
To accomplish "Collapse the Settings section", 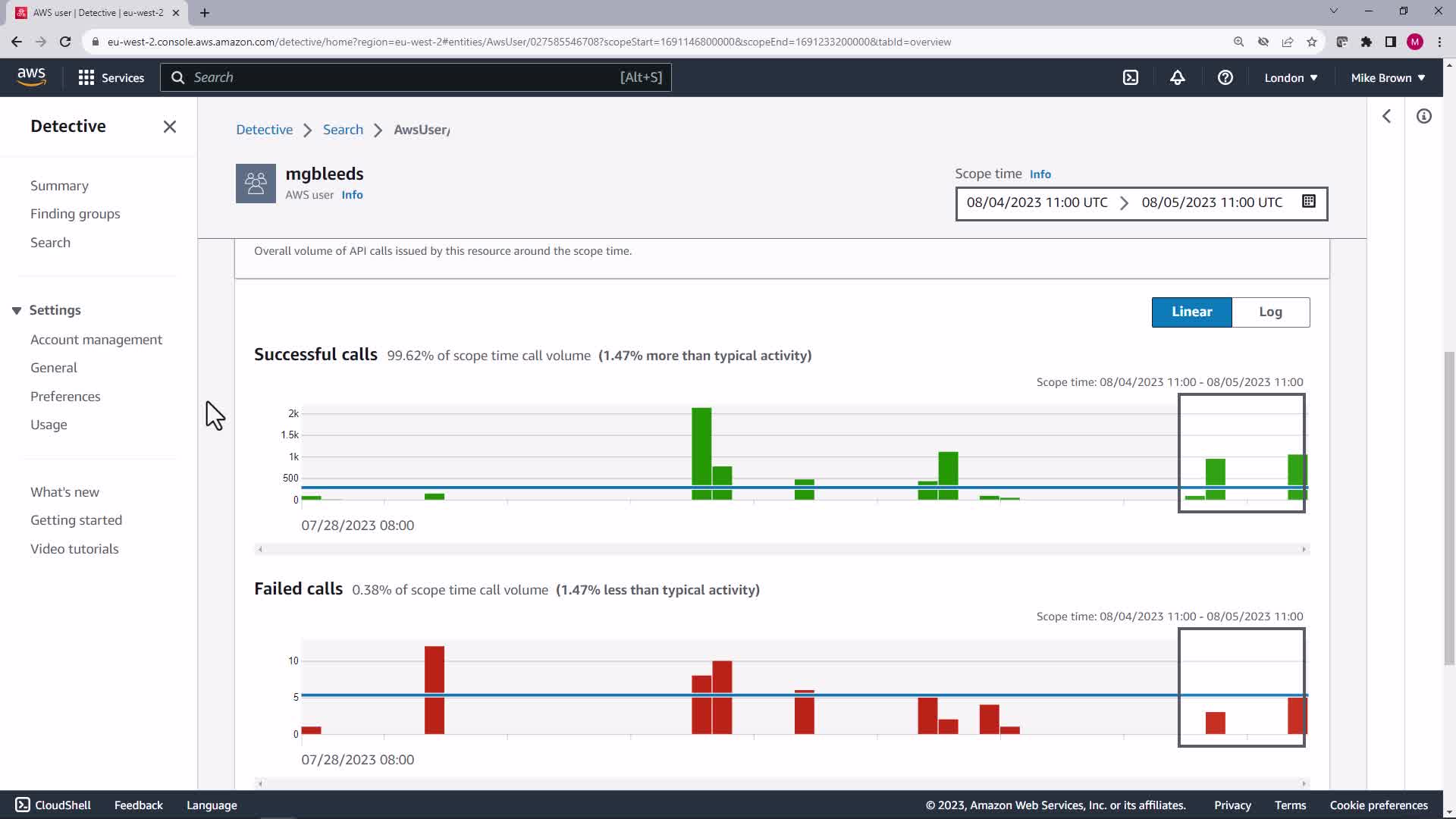I will 17,310.
